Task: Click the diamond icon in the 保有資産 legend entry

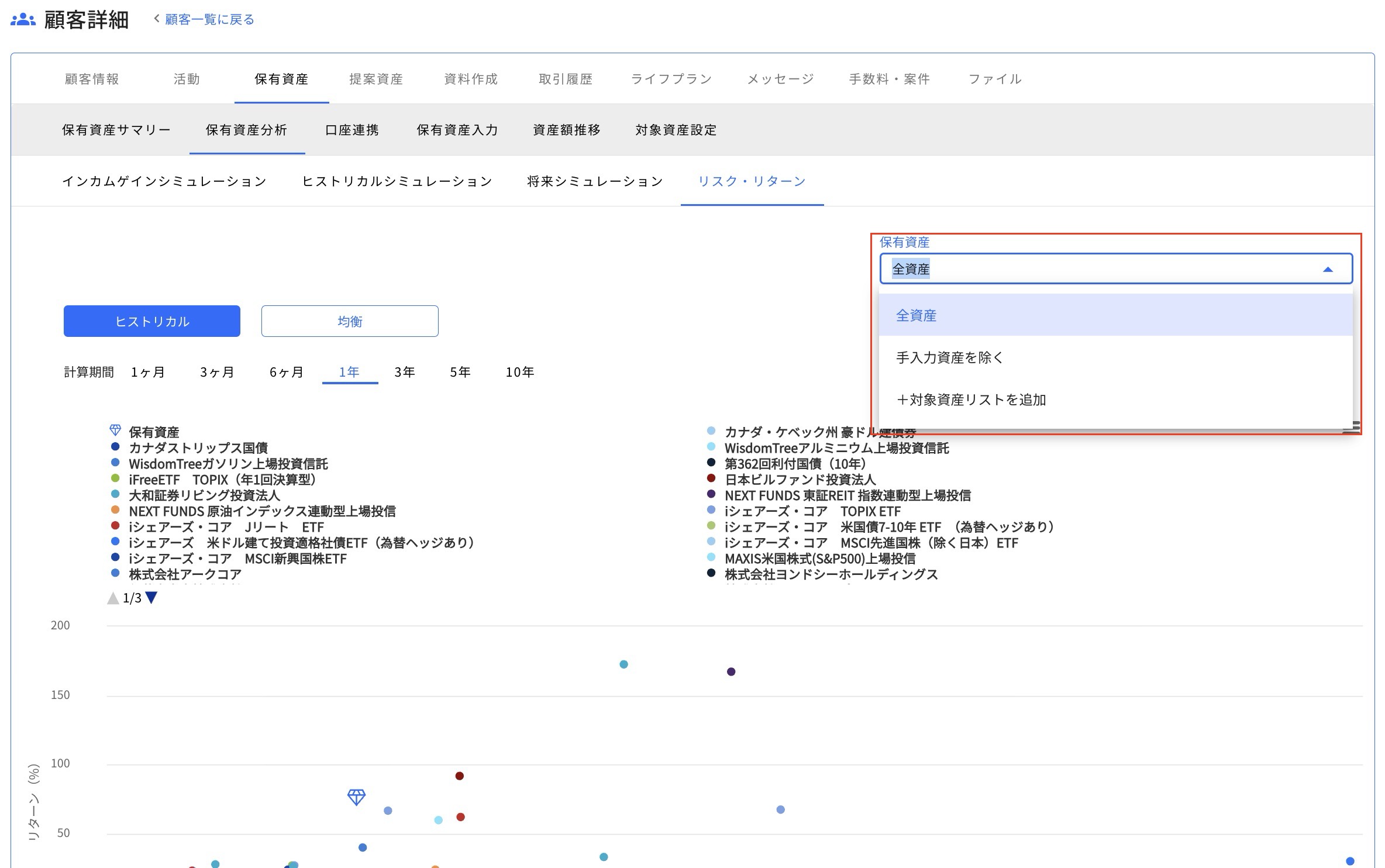Action: [x=115, y=431]
